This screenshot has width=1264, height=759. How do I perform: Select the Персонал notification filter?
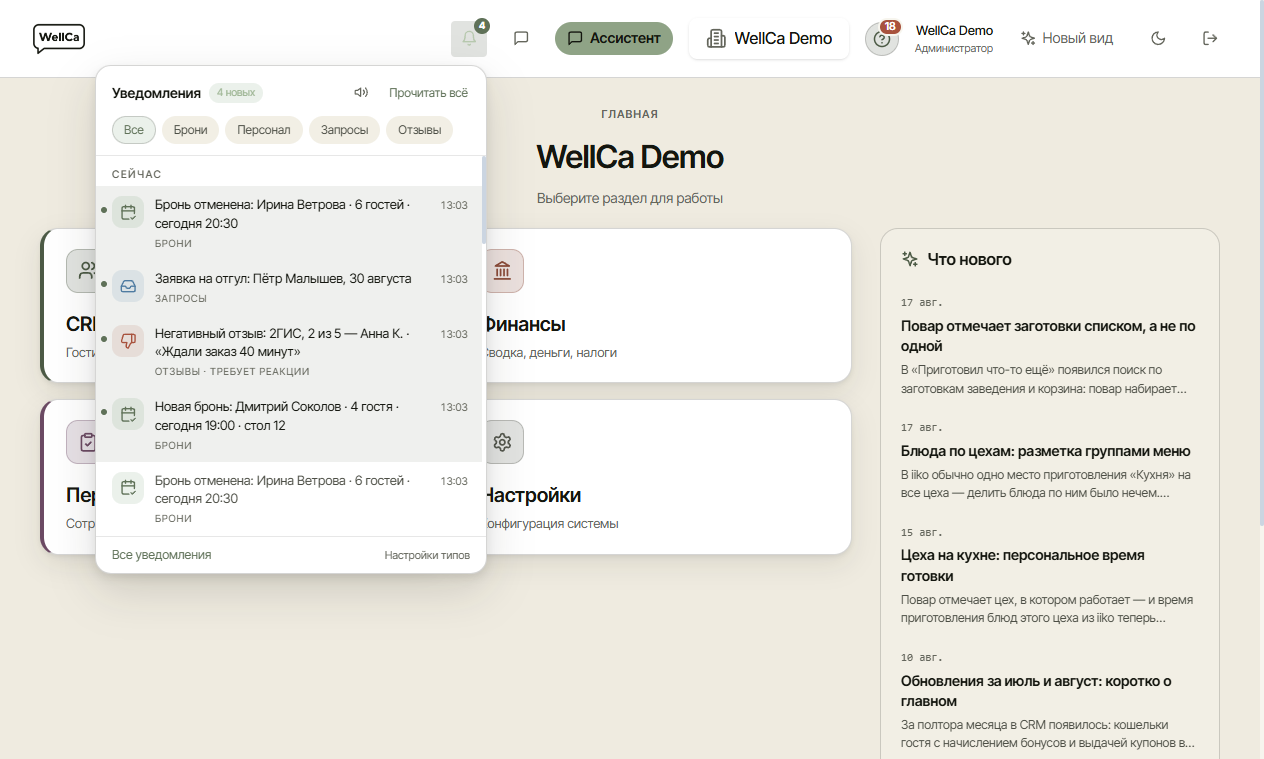[x=264, y=130]
